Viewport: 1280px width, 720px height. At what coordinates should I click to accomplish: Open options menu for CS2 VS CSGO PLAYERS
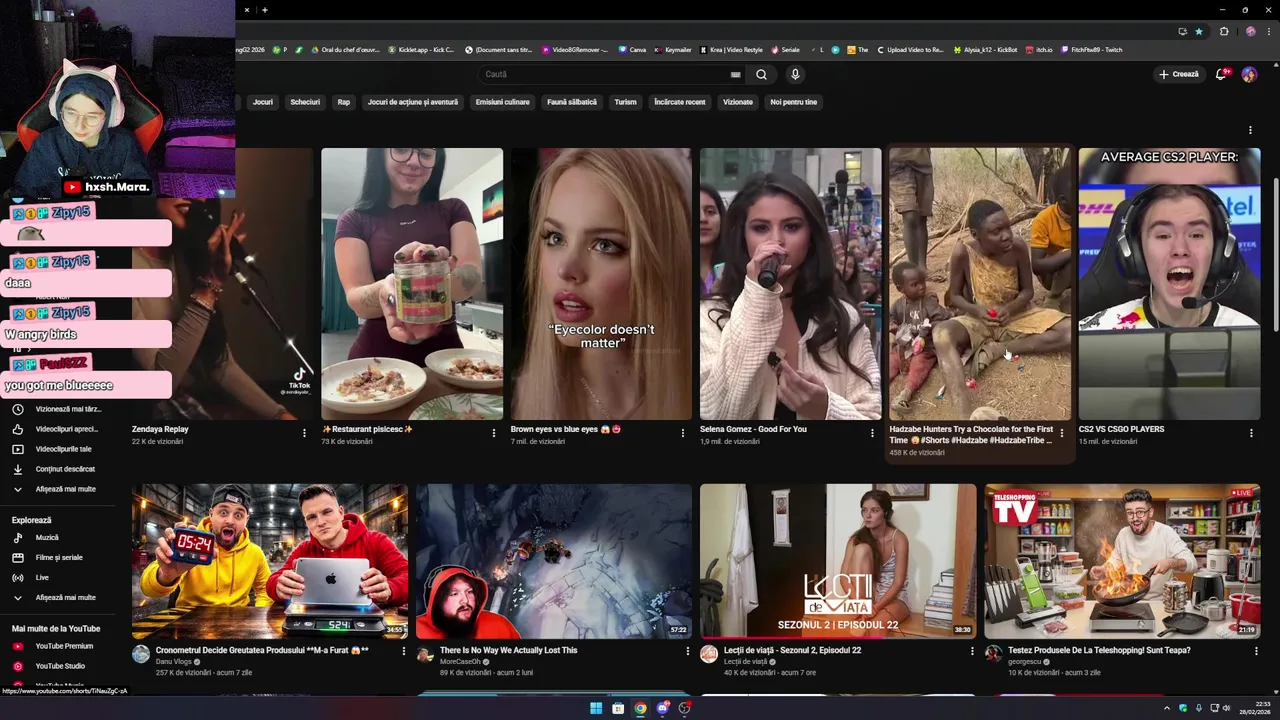pos(1251,433)
